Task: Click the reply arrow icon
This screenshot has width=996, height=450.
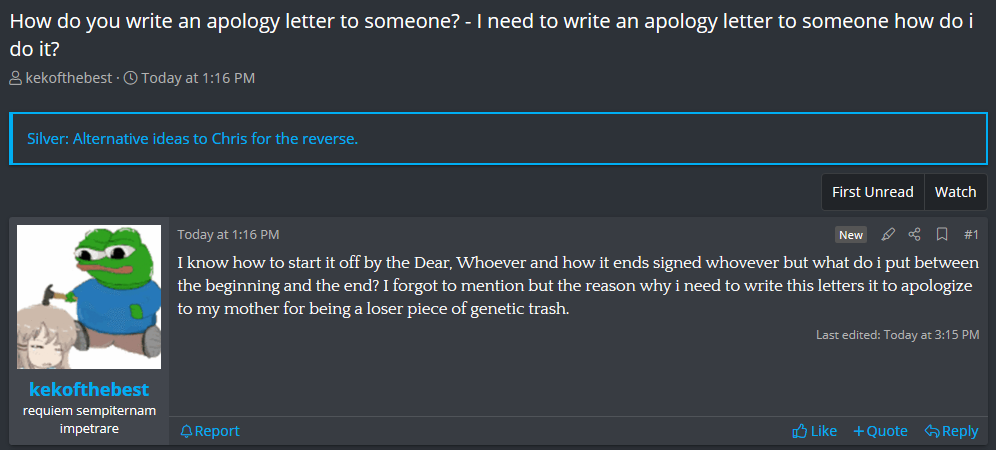Action: click(931, 431)
